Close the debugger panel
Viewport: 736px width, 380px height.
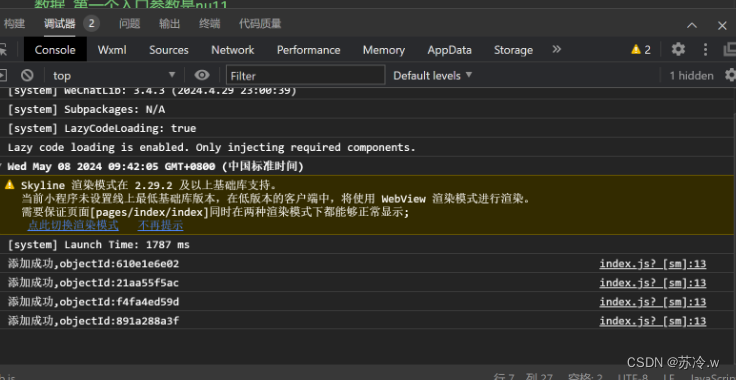point(722,26)
